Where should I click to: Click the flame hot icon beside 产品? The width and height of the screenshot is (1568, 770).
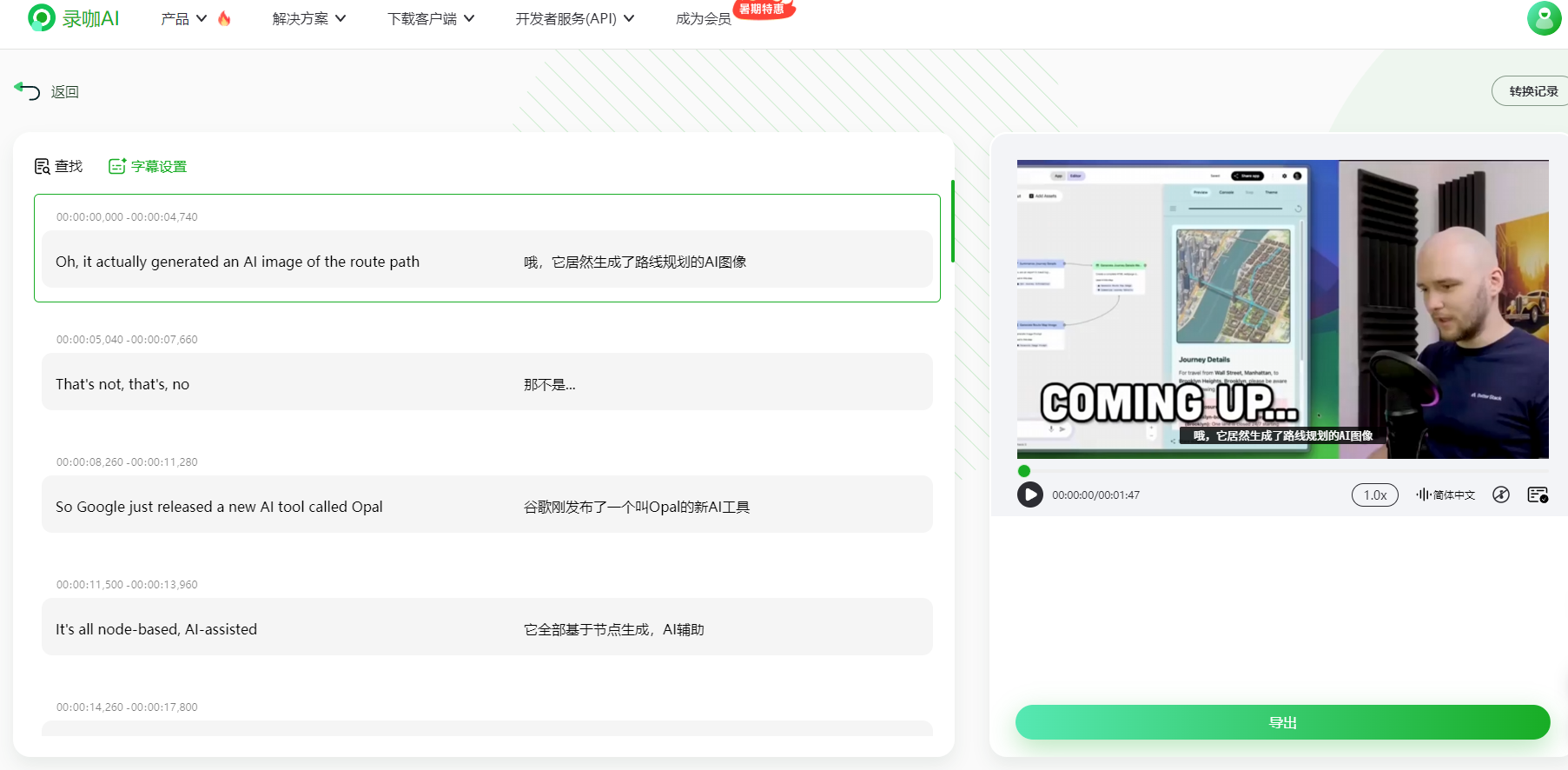[224, 18]
